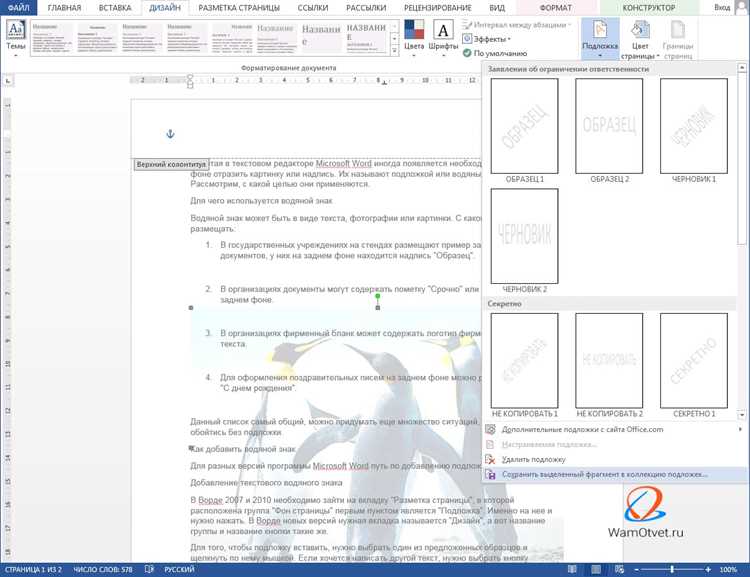Open the Цвета color palette button

tap(414, 38)
